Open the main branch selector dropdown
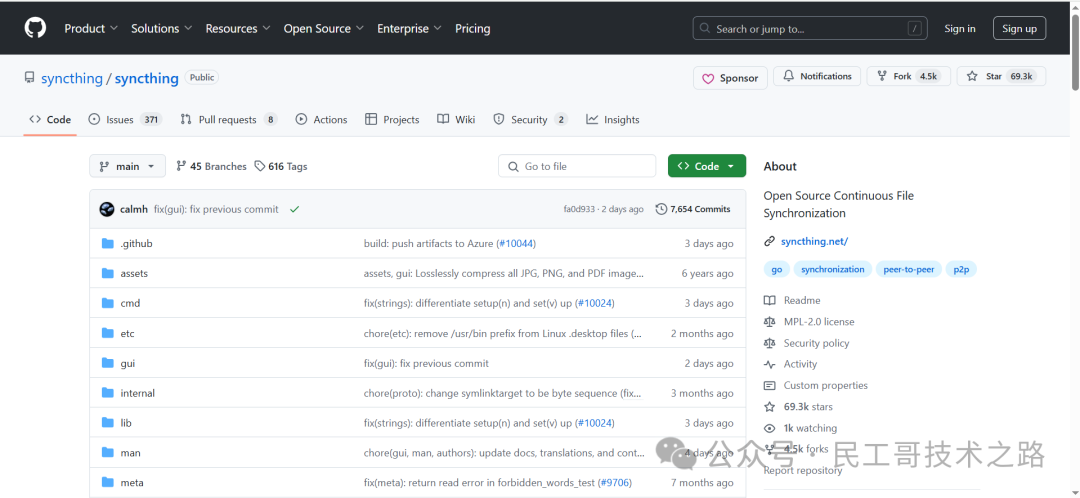1080x498 pixels. point(127,166)
